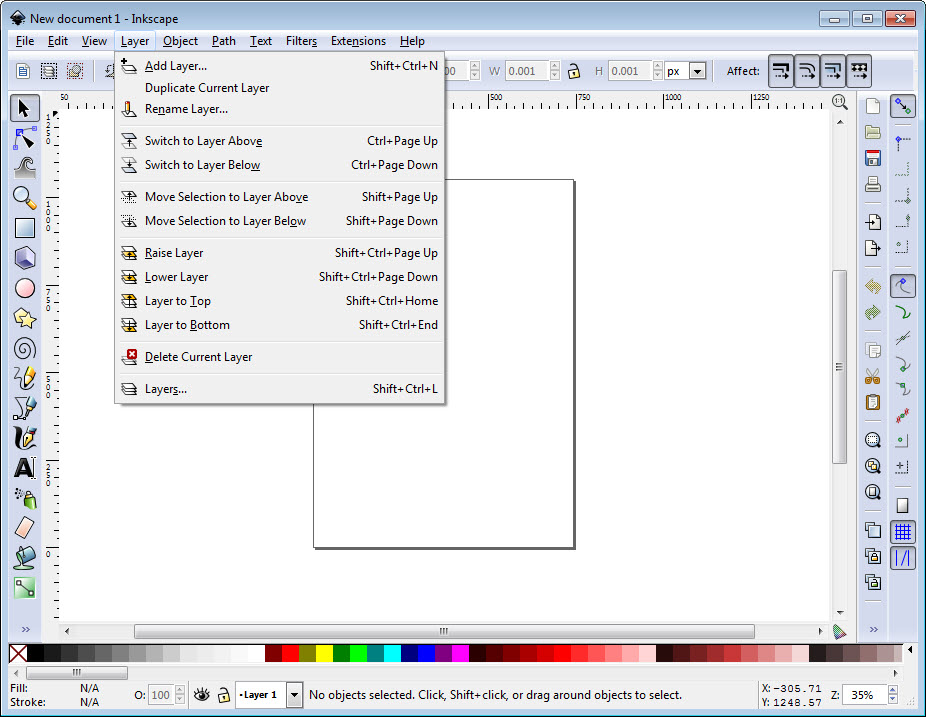Click the Paste clipboard icon
The image size is (926, 717).
(873, 402)
